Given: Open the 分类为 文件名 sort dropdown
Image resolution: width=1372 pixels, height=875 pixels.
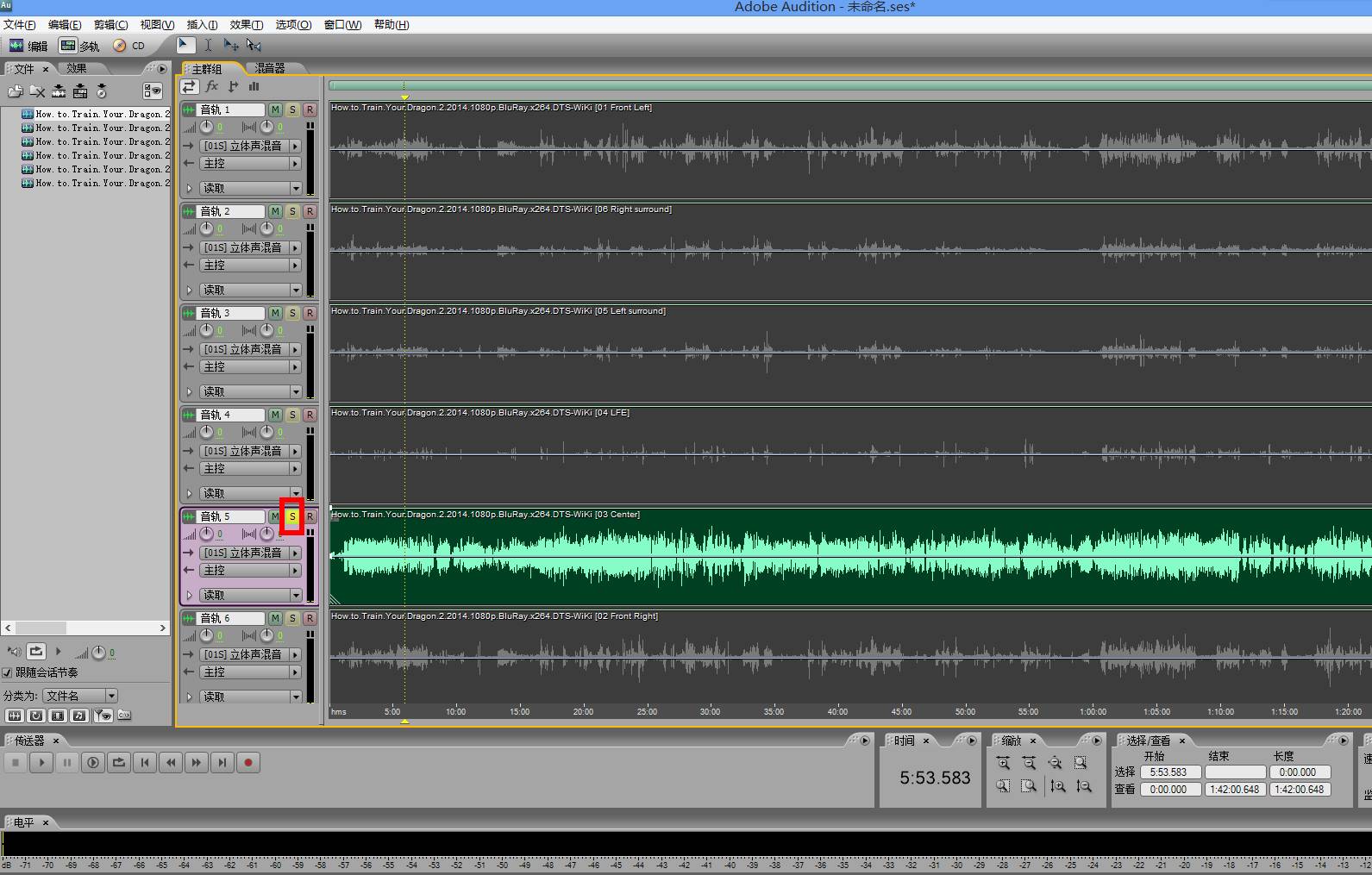Looking at the screenshot, I should 80,696.
